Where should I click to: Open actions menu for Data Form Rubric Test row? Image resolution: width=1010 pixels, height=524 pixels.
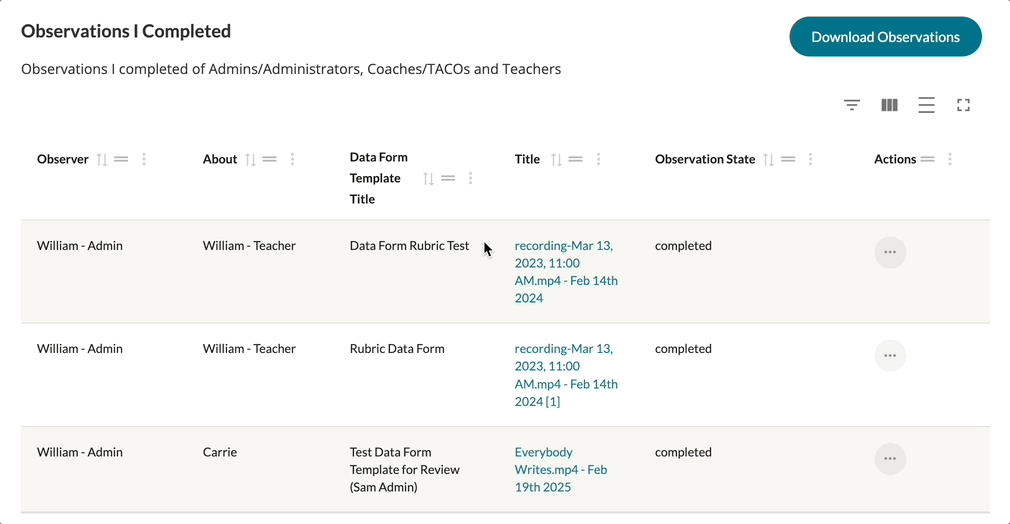click(890, 252)
